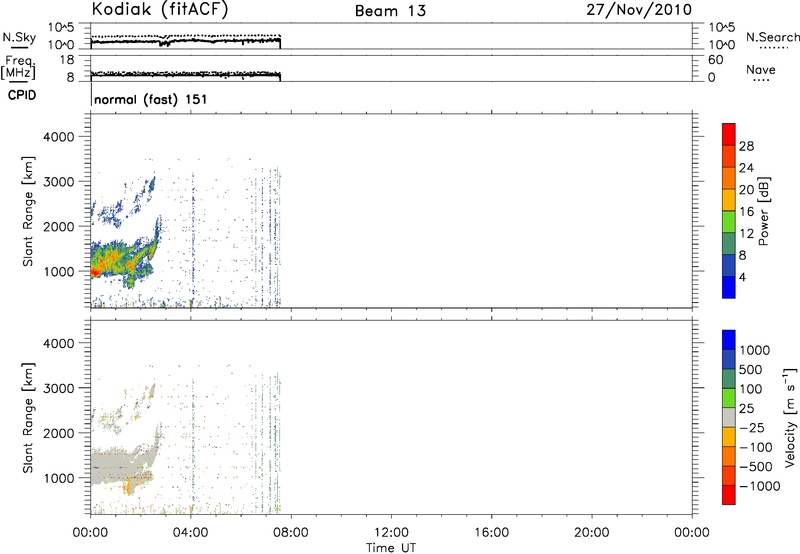
Task: Click the red high-power backscatter patch near 1000 km
Action: (95, 273)
